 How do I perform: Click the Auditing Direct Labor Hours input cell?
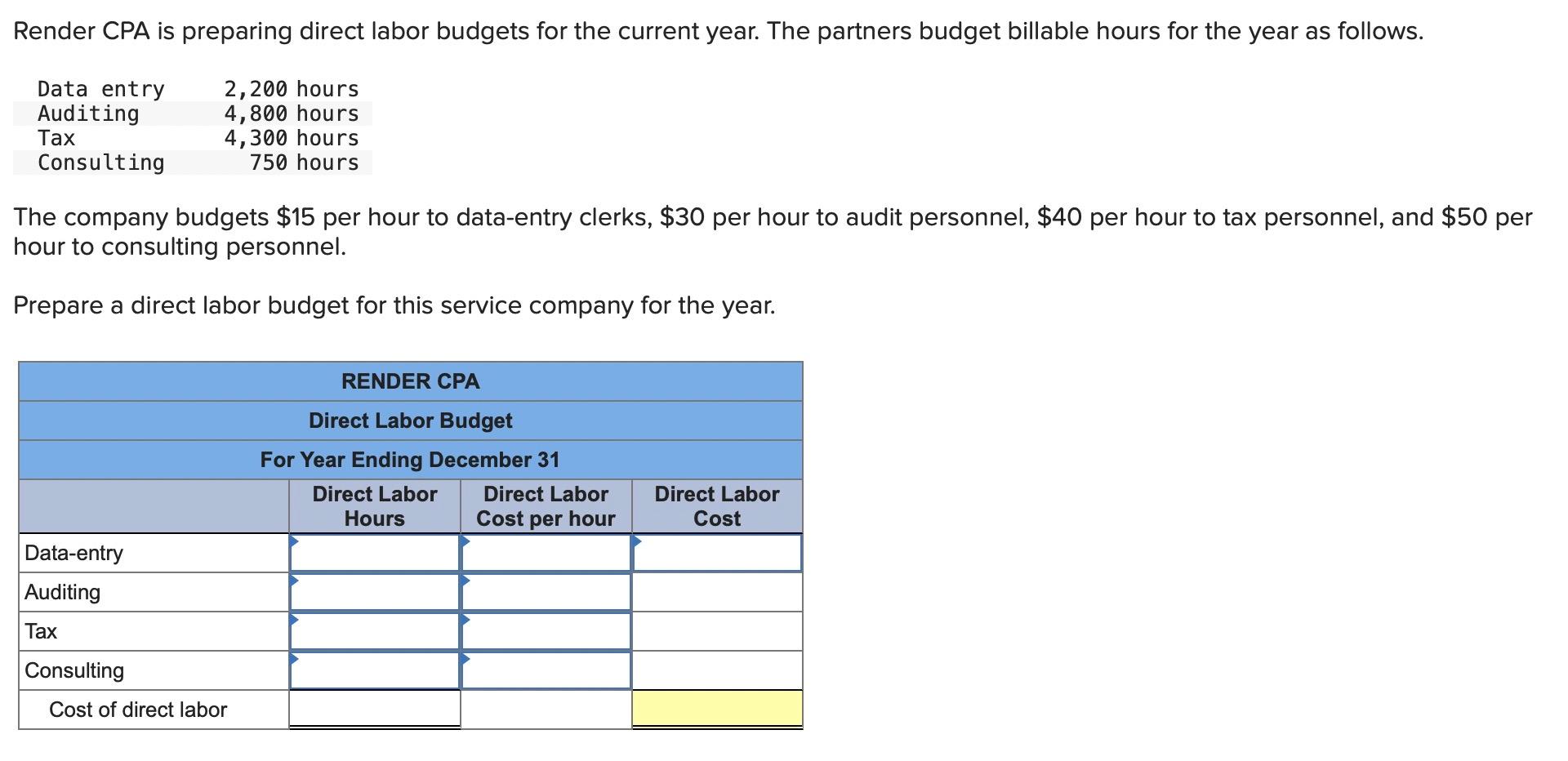(376, 592)
